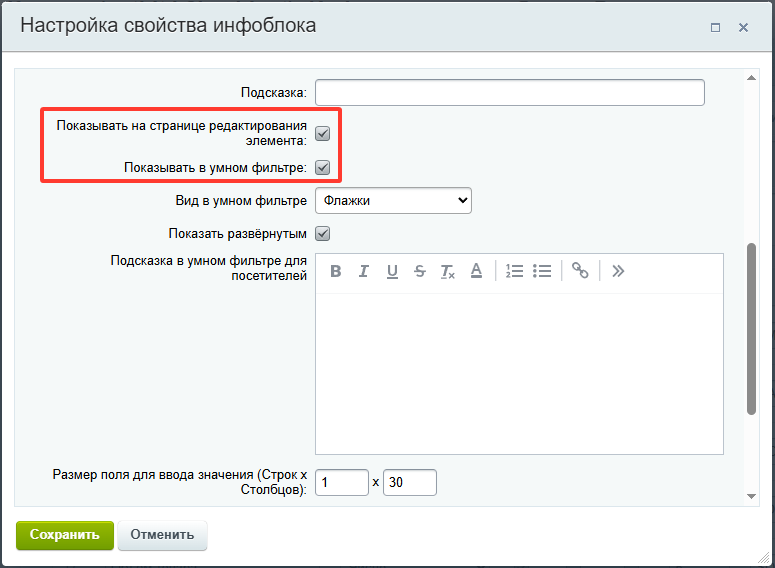Toggle bold formatting in the hint editor
Screen dimensions: 775x568
pos(336,271)
